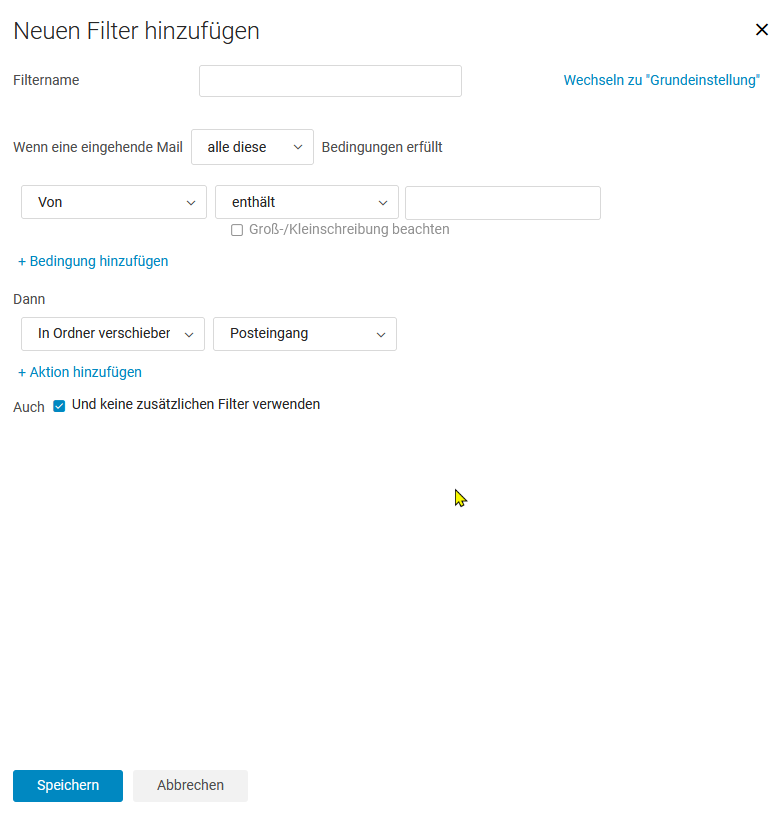Open the 'Von' field dropdown
The height and width of the screenshot is (816, 783).
[114, 202]
